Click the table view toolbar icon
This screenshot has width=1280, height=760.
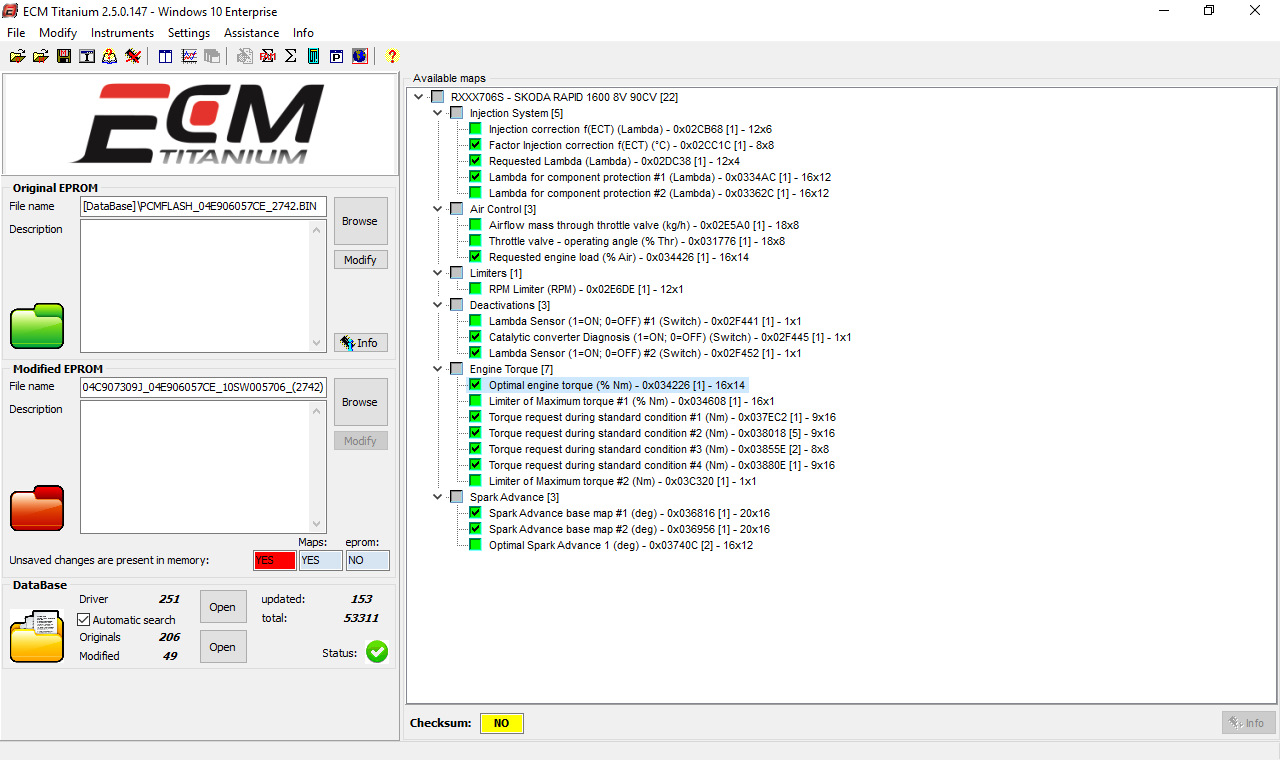166,57
